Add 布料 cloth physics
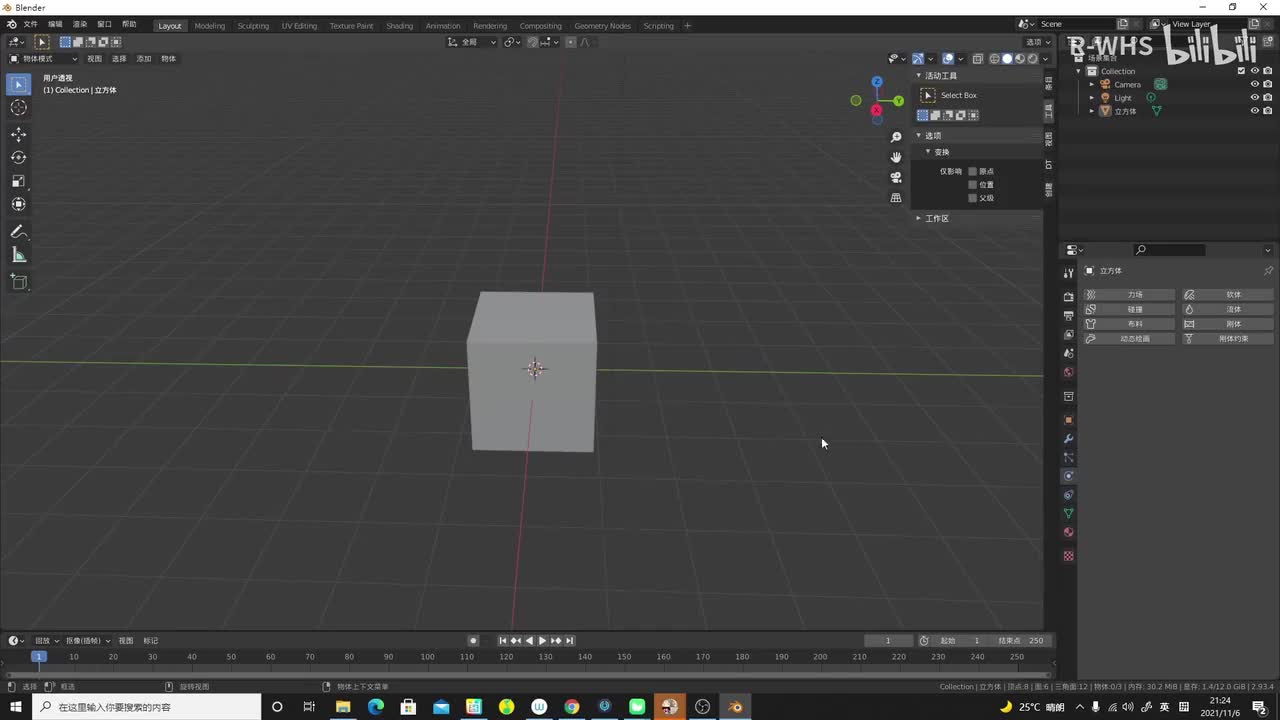This screenshot has width=1280, height=720. [1130, 324]
